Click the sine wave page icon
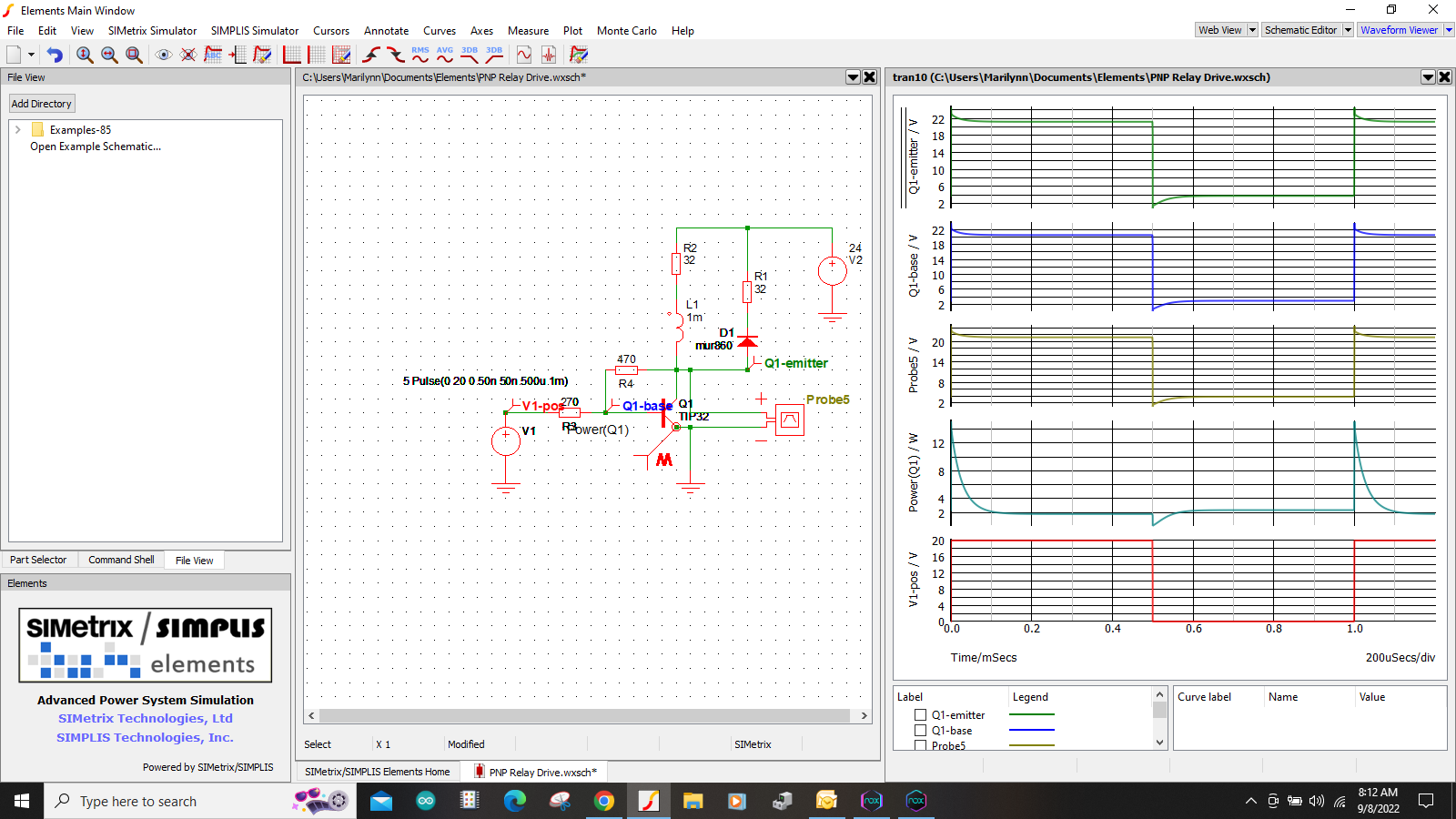This screenshot has height=819, width=1456. [x=524, y=55]
